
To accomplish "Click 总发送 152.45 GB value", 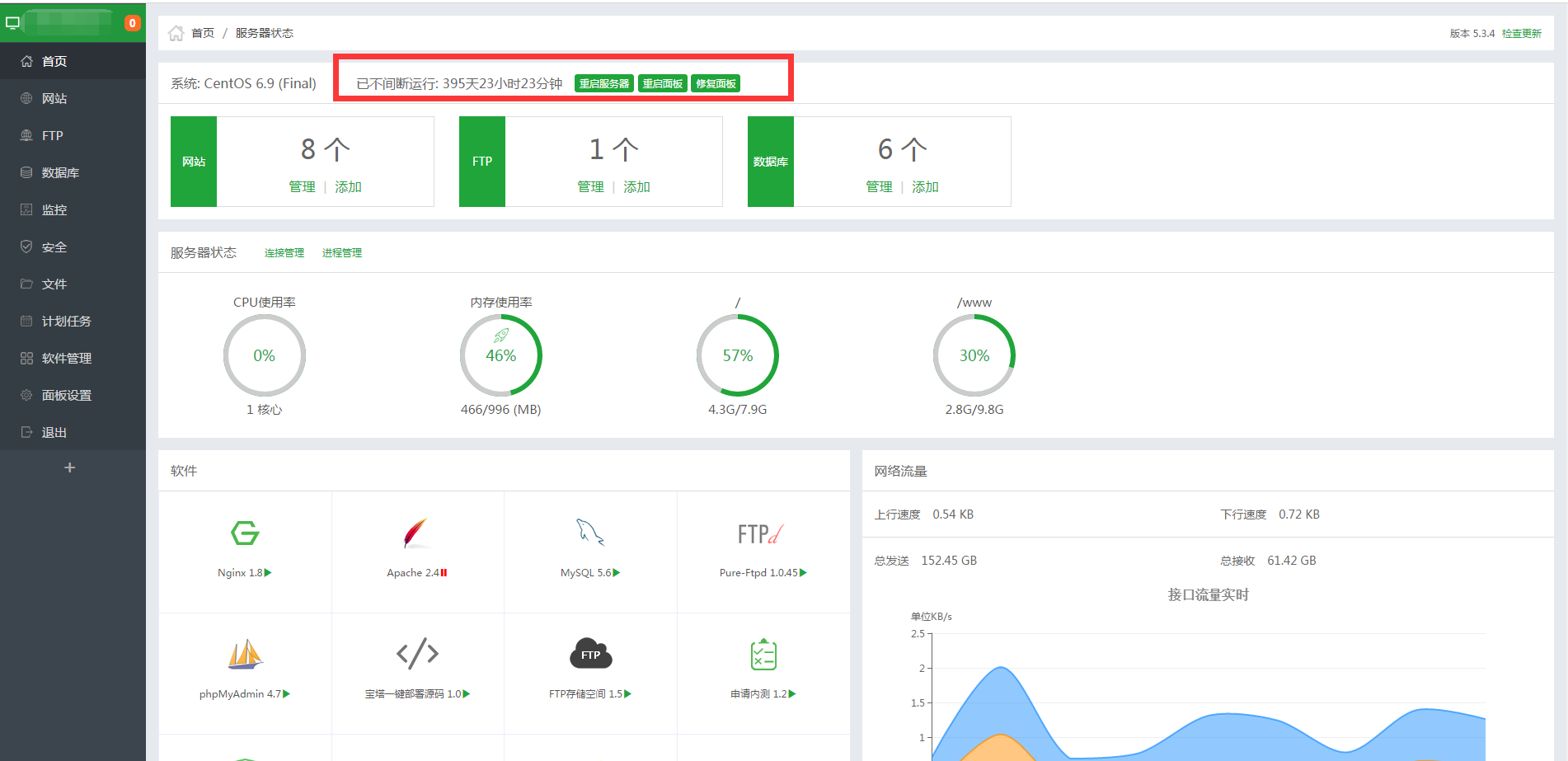I will coord(949,560).
